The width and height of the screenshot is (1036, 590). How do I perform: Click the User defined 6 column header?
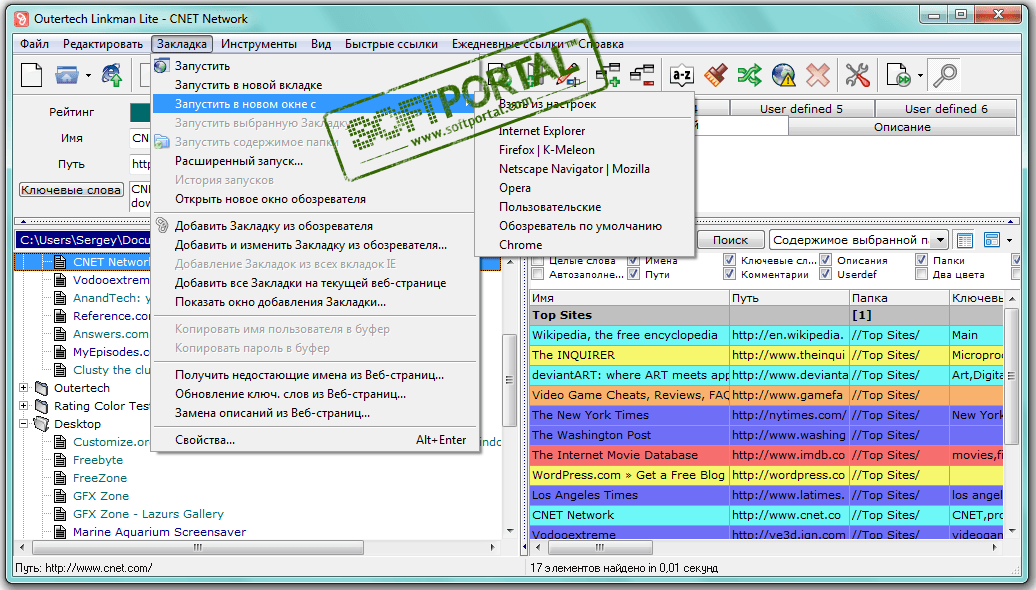point(946,108)
